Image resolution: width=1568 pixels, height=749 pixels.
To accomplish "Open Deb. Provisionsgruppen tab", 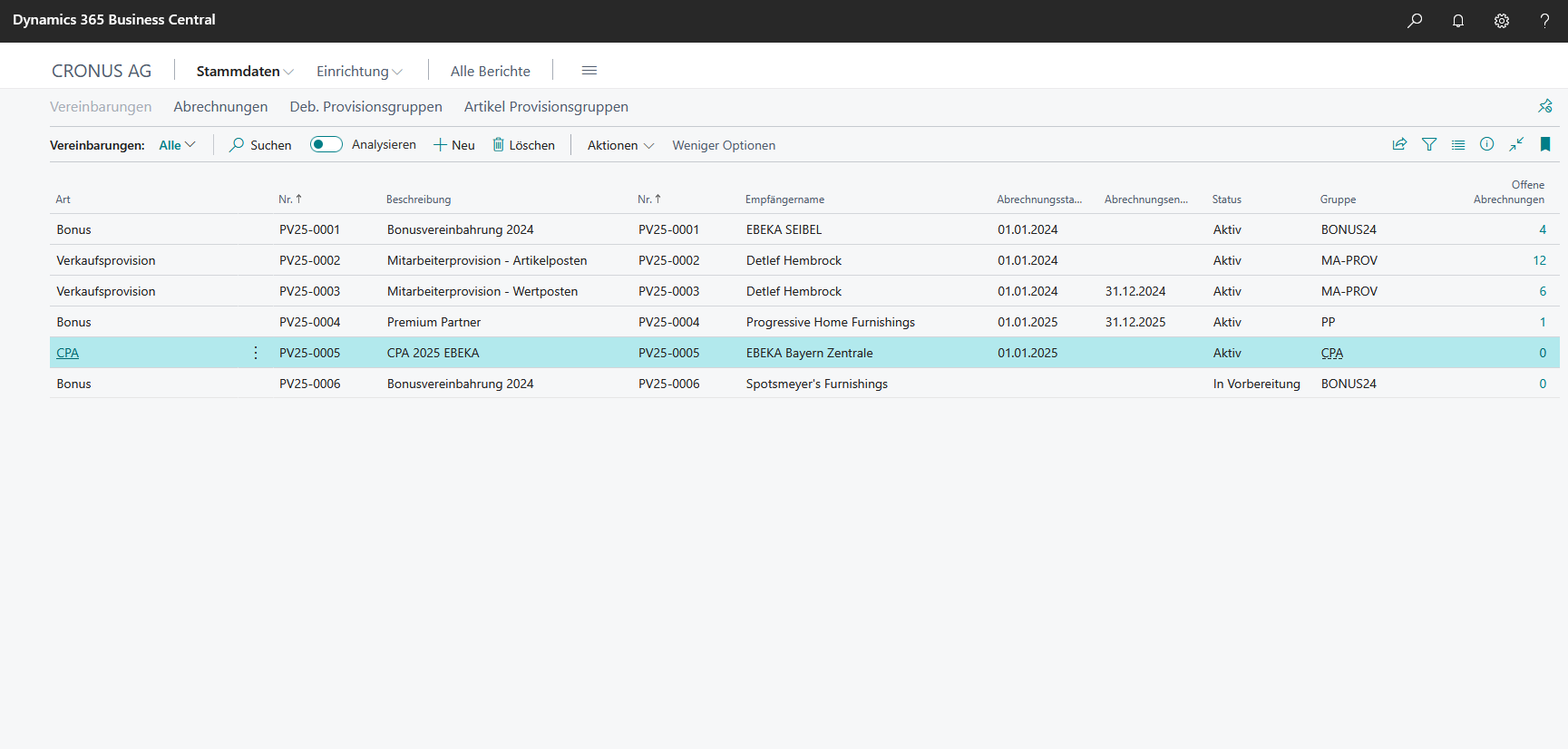I will pyautogui.click(x=365, y=106).
